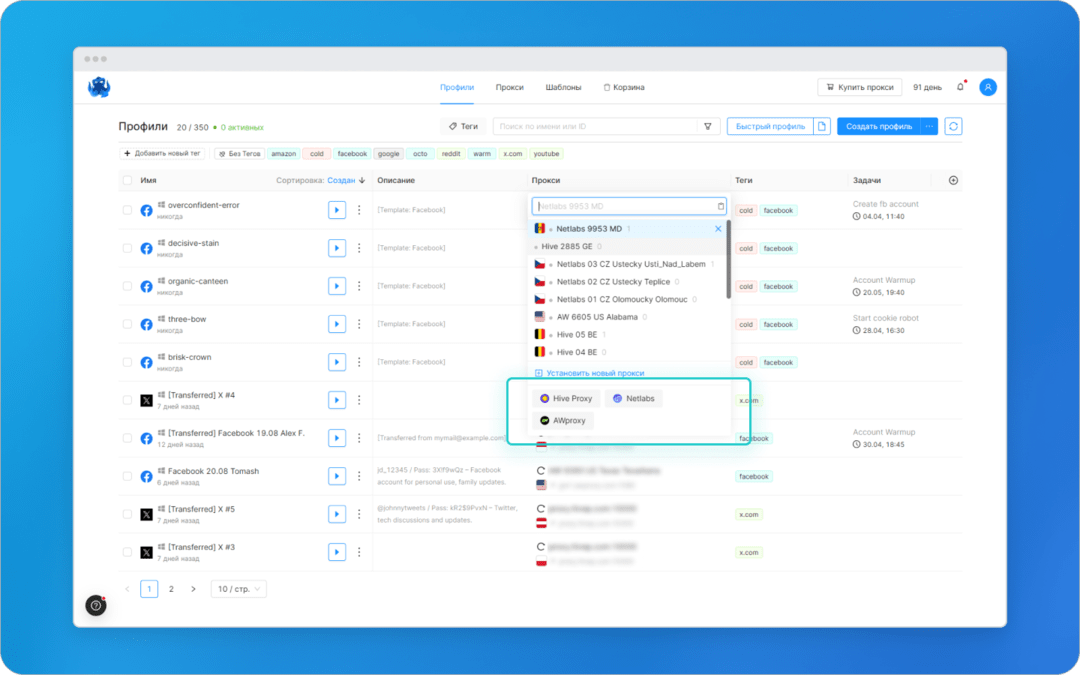
Task: Check the [Transferred] X #3 row checkbox
Action: [x=127, y=552]
